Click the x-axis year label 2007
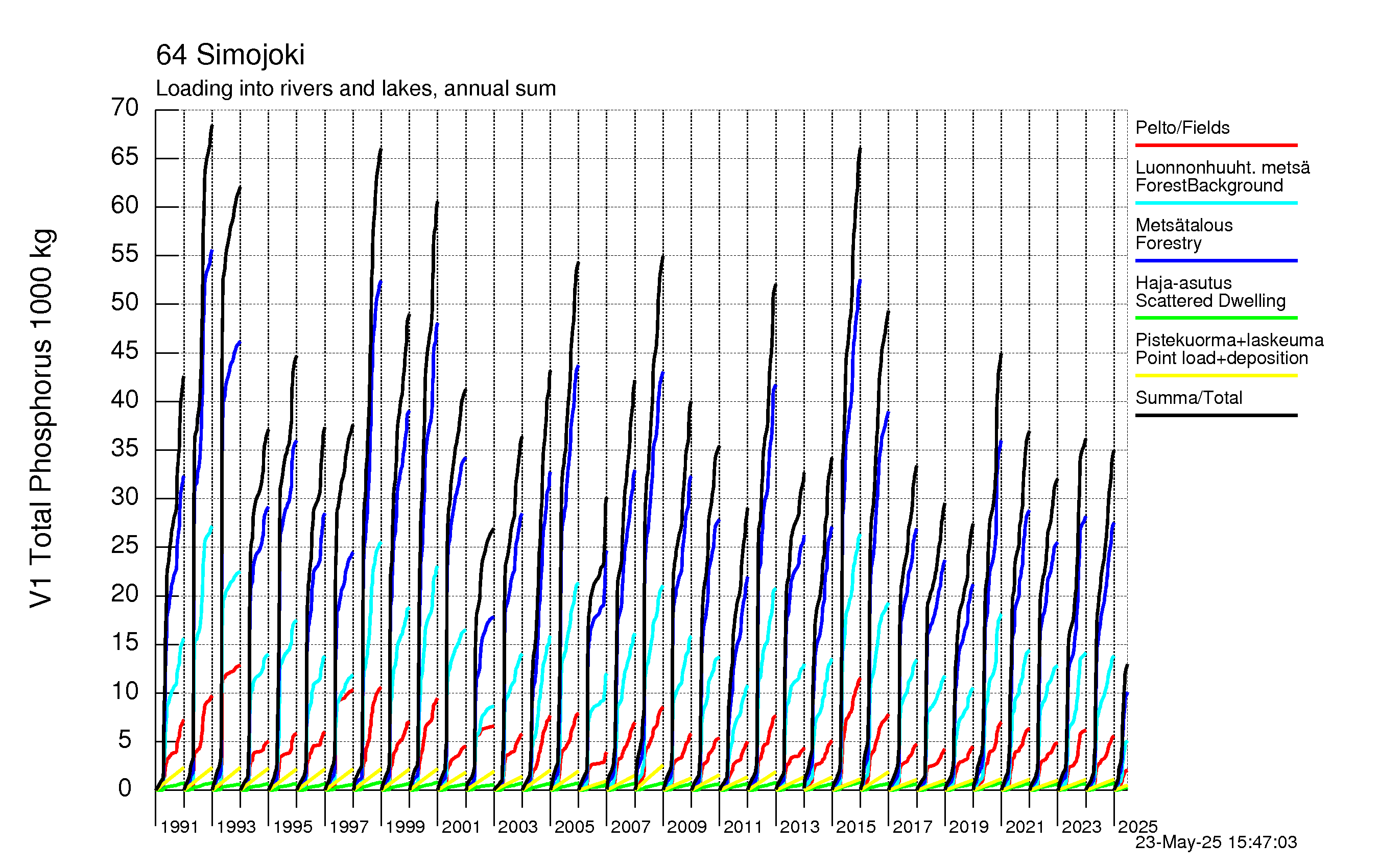Screen dimensions: 1379x868 pos(631,827)
